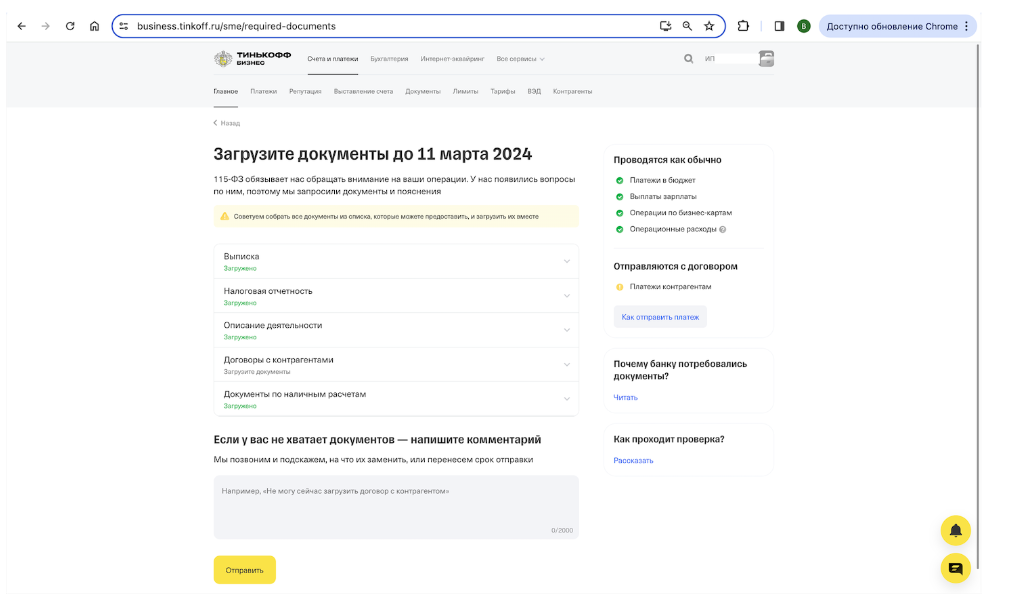Click the page vertical scrollbar

[977, 306]
